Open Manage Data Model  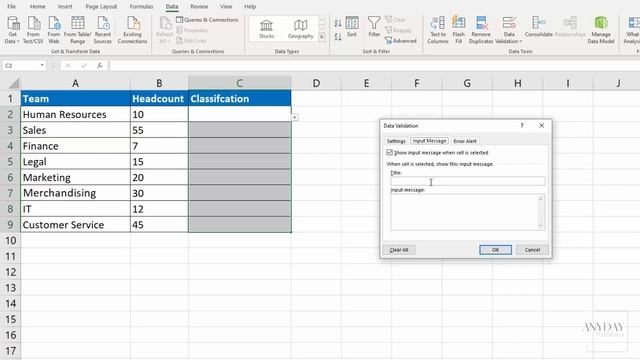point(601,30)
